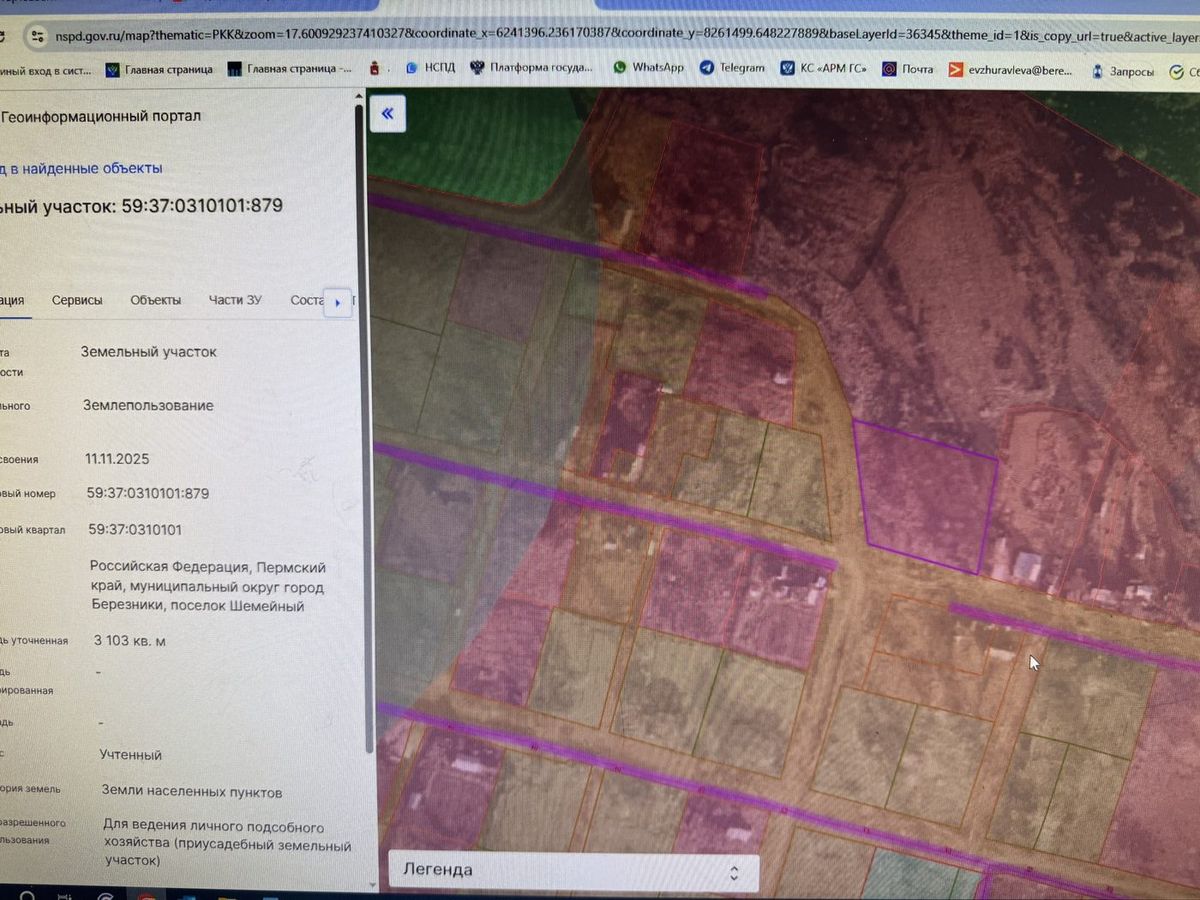Open the Telegram bookmark

[732, 67]
